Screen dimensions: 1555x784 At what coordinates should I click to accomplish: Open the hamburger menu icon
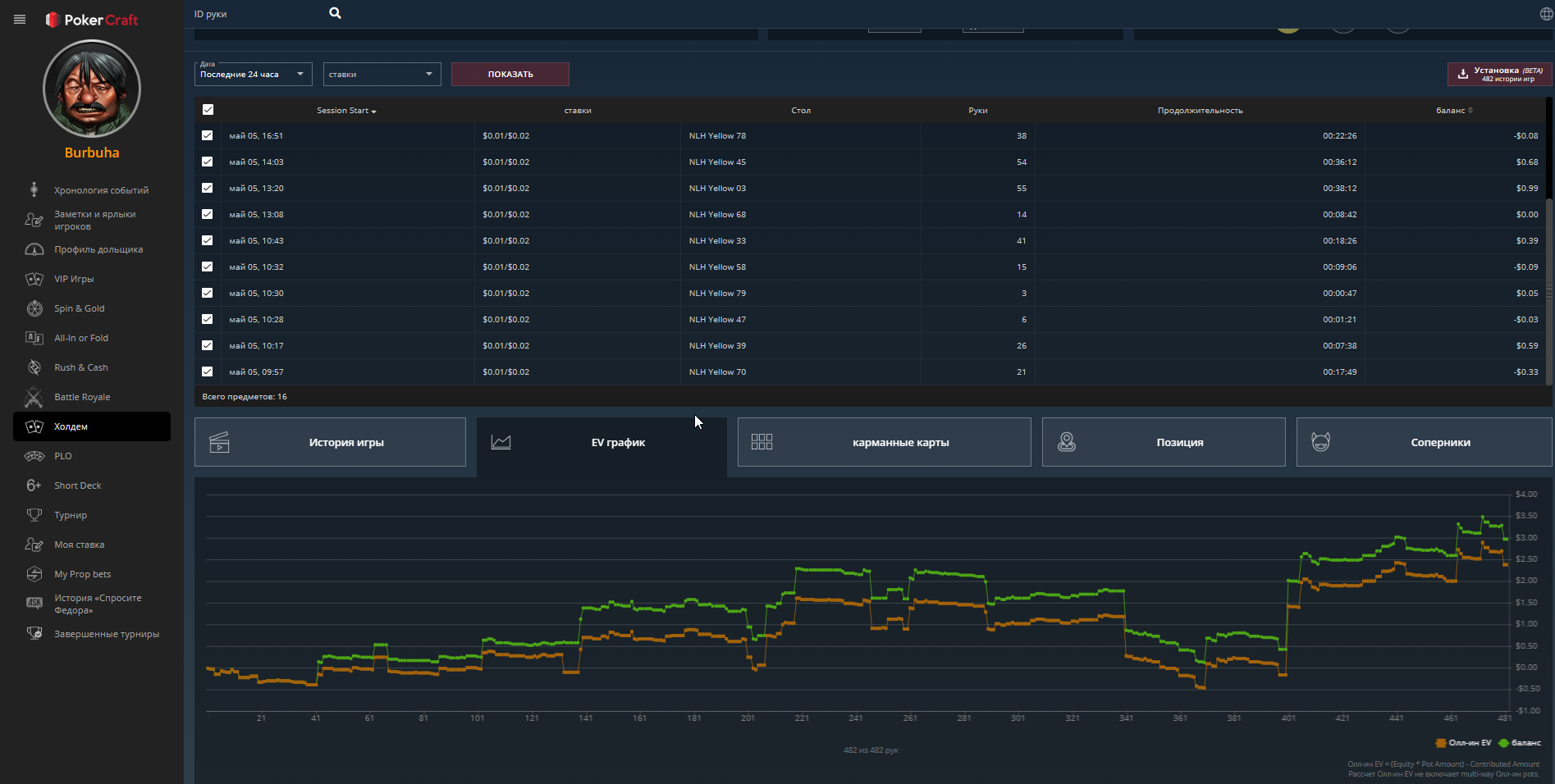[20, 20]
